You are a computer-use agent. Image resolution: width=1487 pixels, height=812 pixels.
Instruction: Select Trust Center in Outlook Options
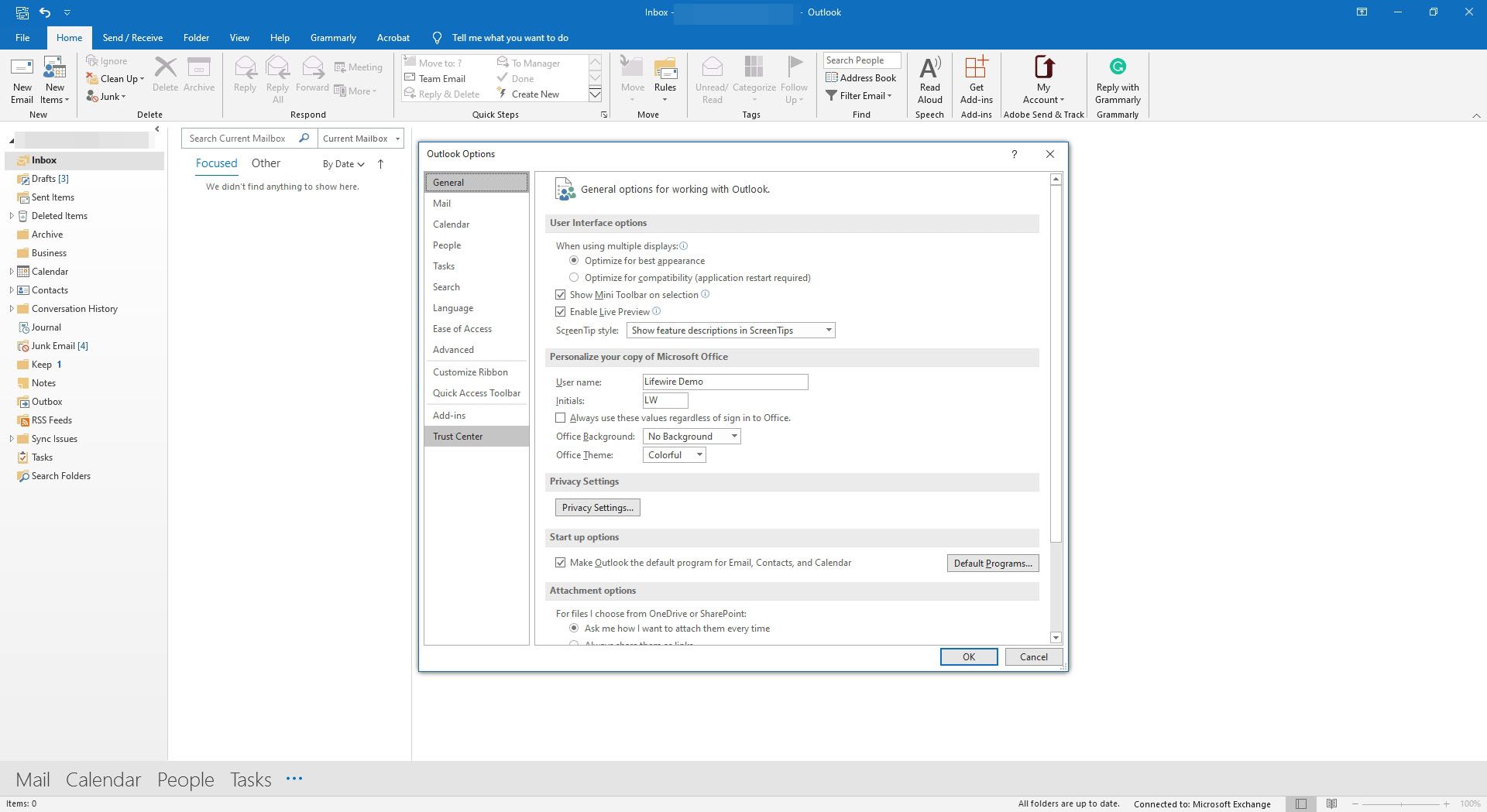(x=476, y=436)
